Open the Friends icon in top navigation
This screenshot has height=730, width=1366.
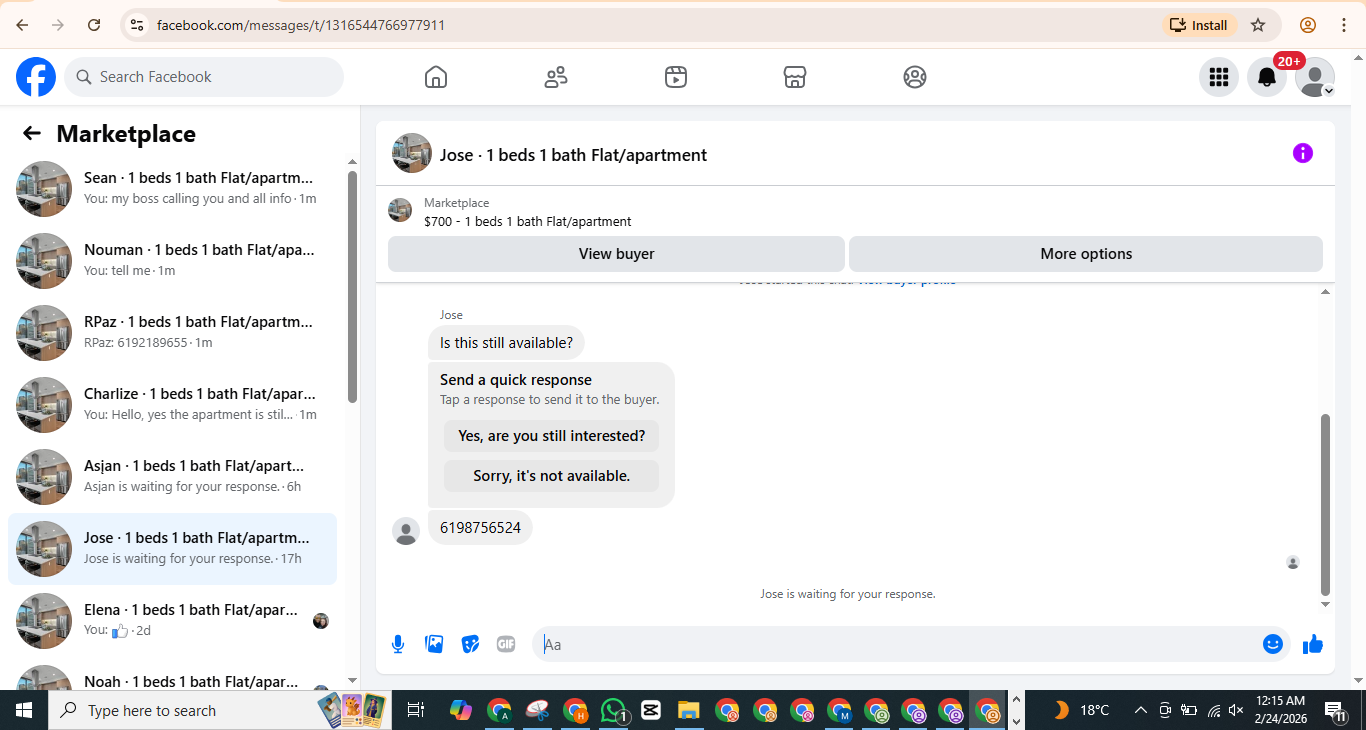coord(556,77)
